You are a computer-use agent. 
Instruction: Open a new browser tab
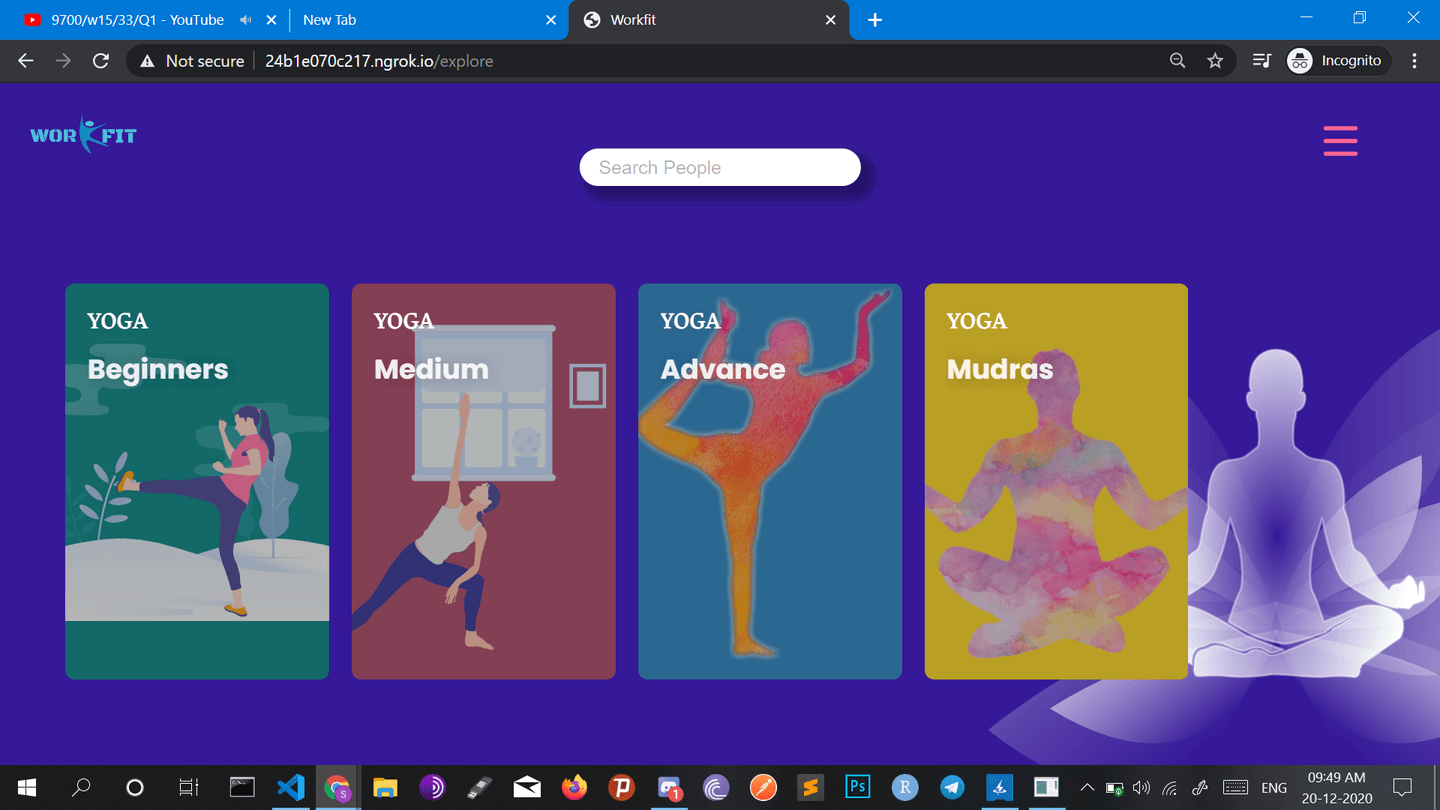875,20
